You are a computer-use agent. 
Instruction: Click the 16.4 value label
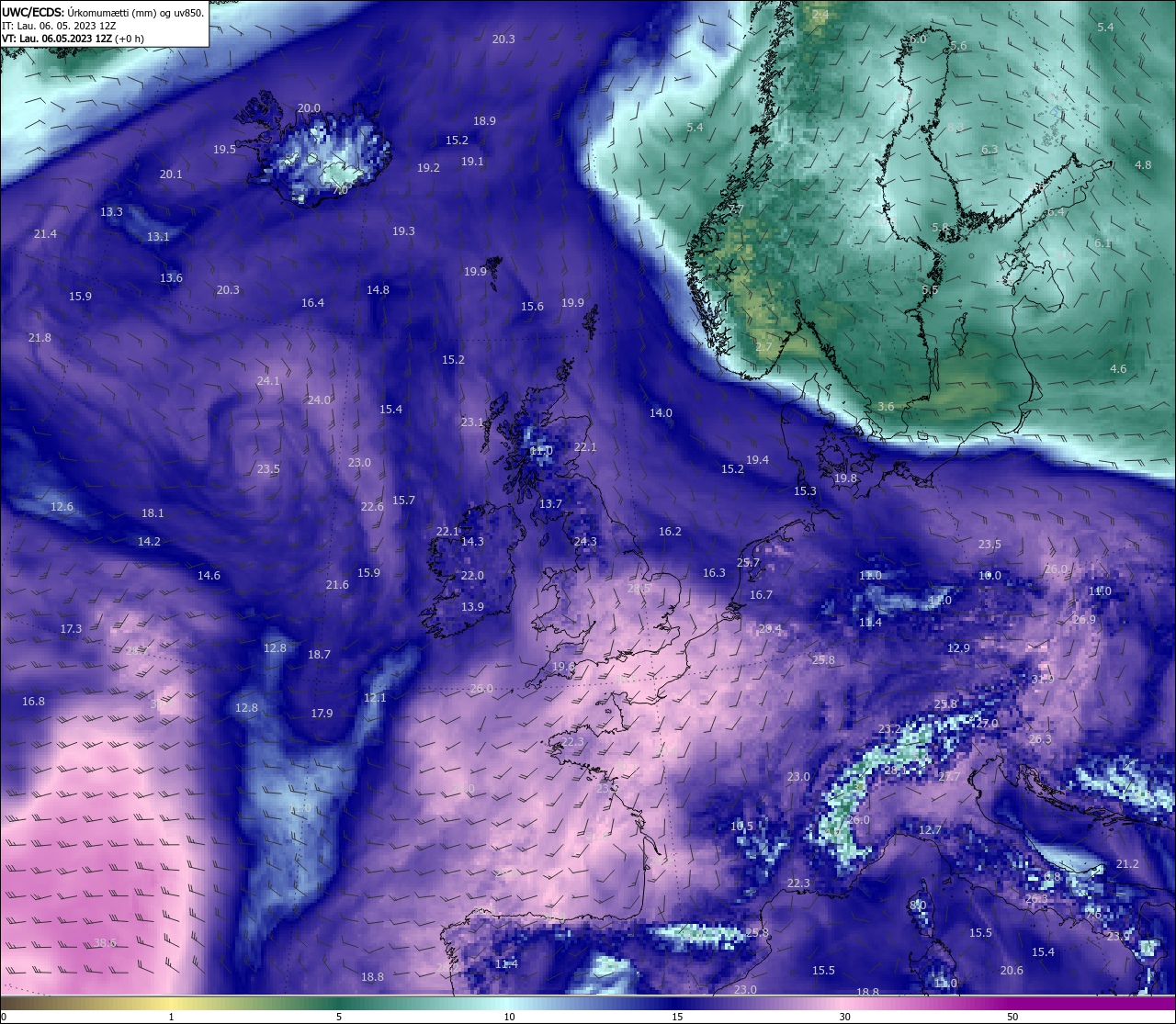coord(312,302)
